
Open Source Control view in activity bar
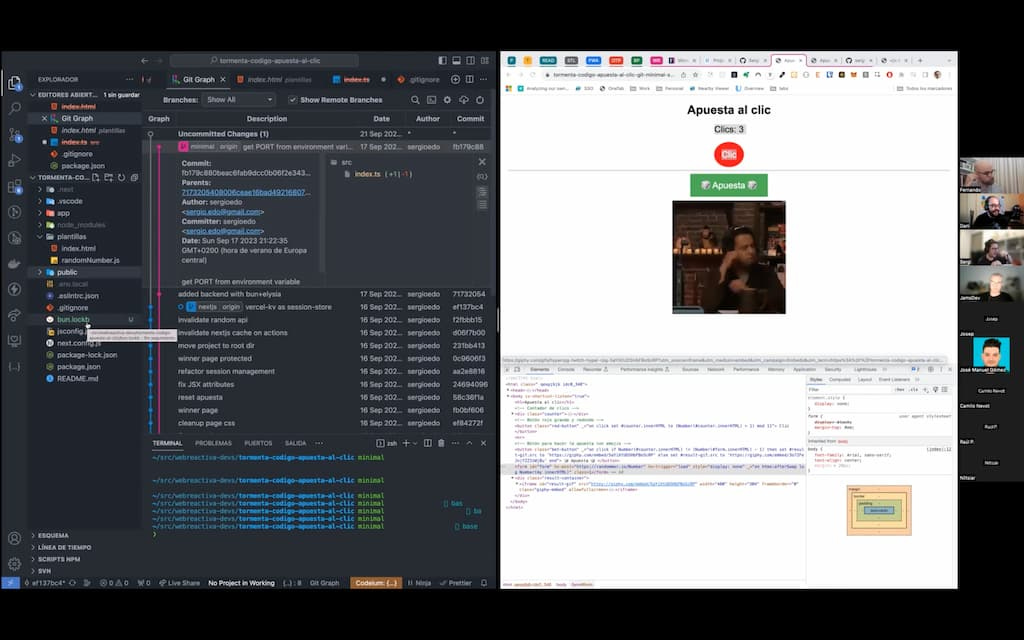(14, 135)
